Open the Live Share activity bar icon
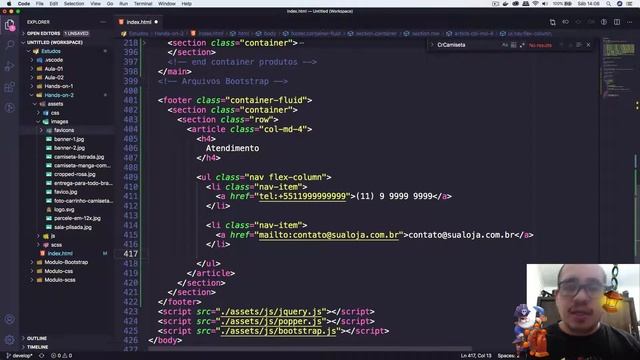 [10, 108]
